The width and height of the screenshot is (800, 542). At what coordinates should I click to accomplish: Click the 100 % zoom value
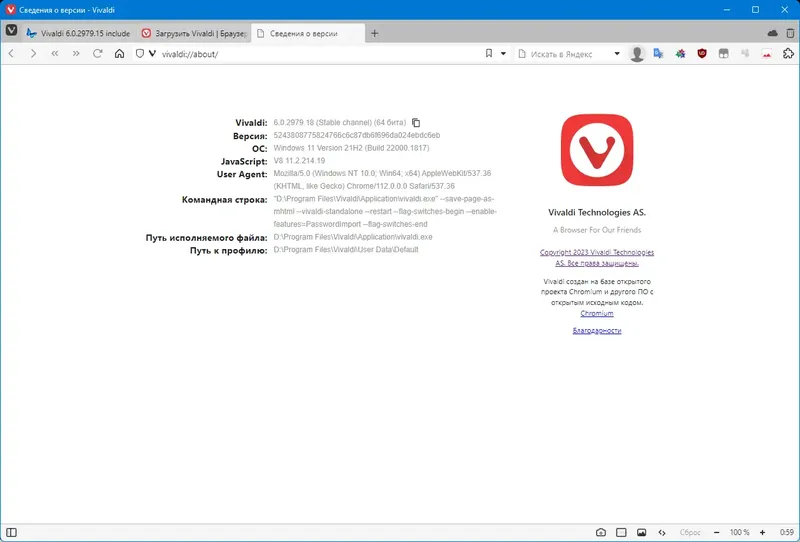pos(739,532)
